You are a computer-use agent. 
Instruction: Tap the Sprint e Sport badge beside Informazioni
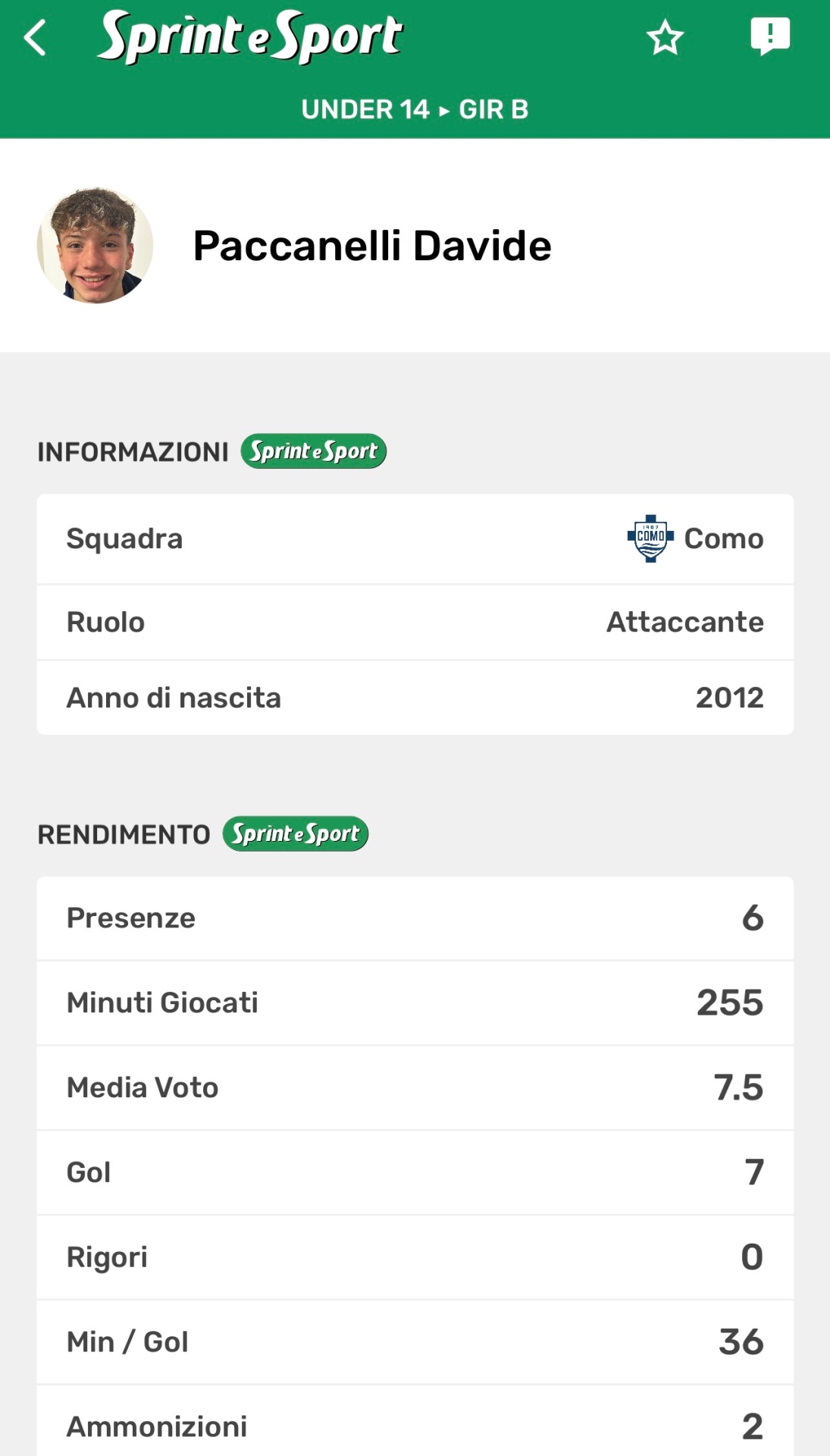[x=314, y=451]
